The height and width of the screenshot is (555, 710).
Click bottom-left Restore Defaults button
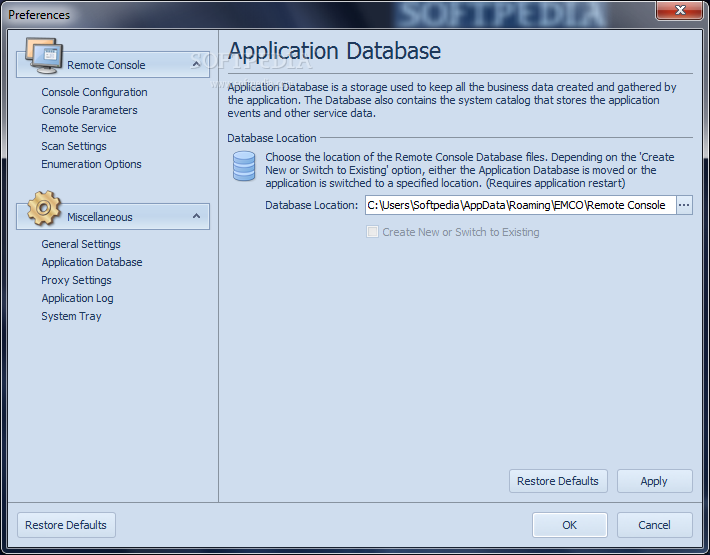[66, 525]
